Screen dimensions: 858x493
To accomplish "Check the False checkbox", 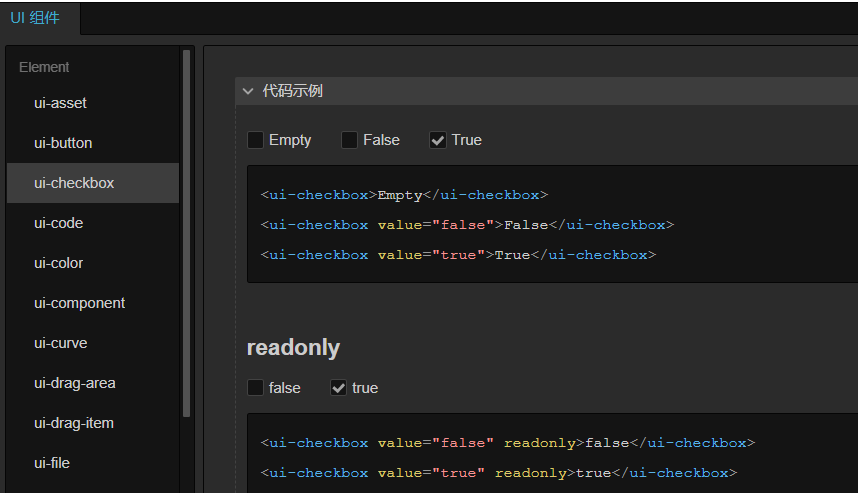I will 349,140.
